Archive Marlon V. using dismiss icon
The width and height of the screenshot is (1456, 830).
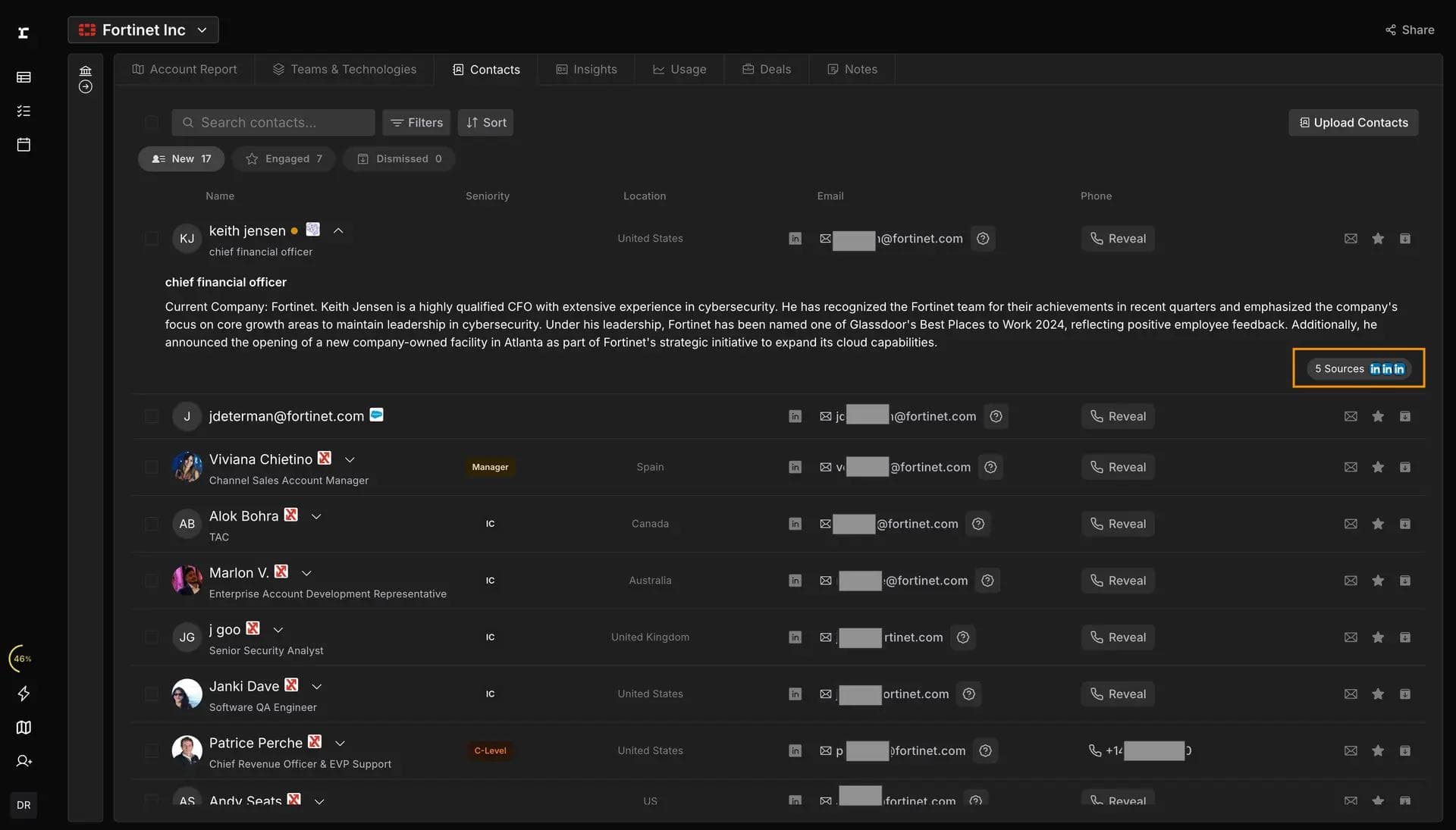(x=1404, y=580)
